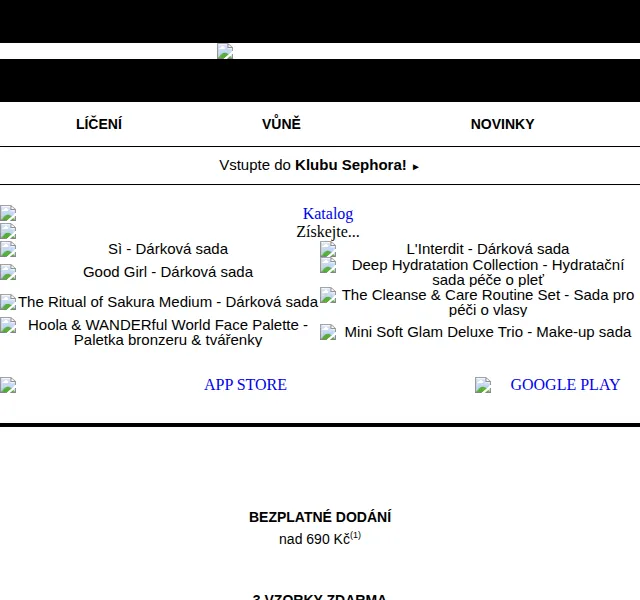Click the Google Play badge image icon
Viewport: 640px width, 600px height.
(483, 385)
